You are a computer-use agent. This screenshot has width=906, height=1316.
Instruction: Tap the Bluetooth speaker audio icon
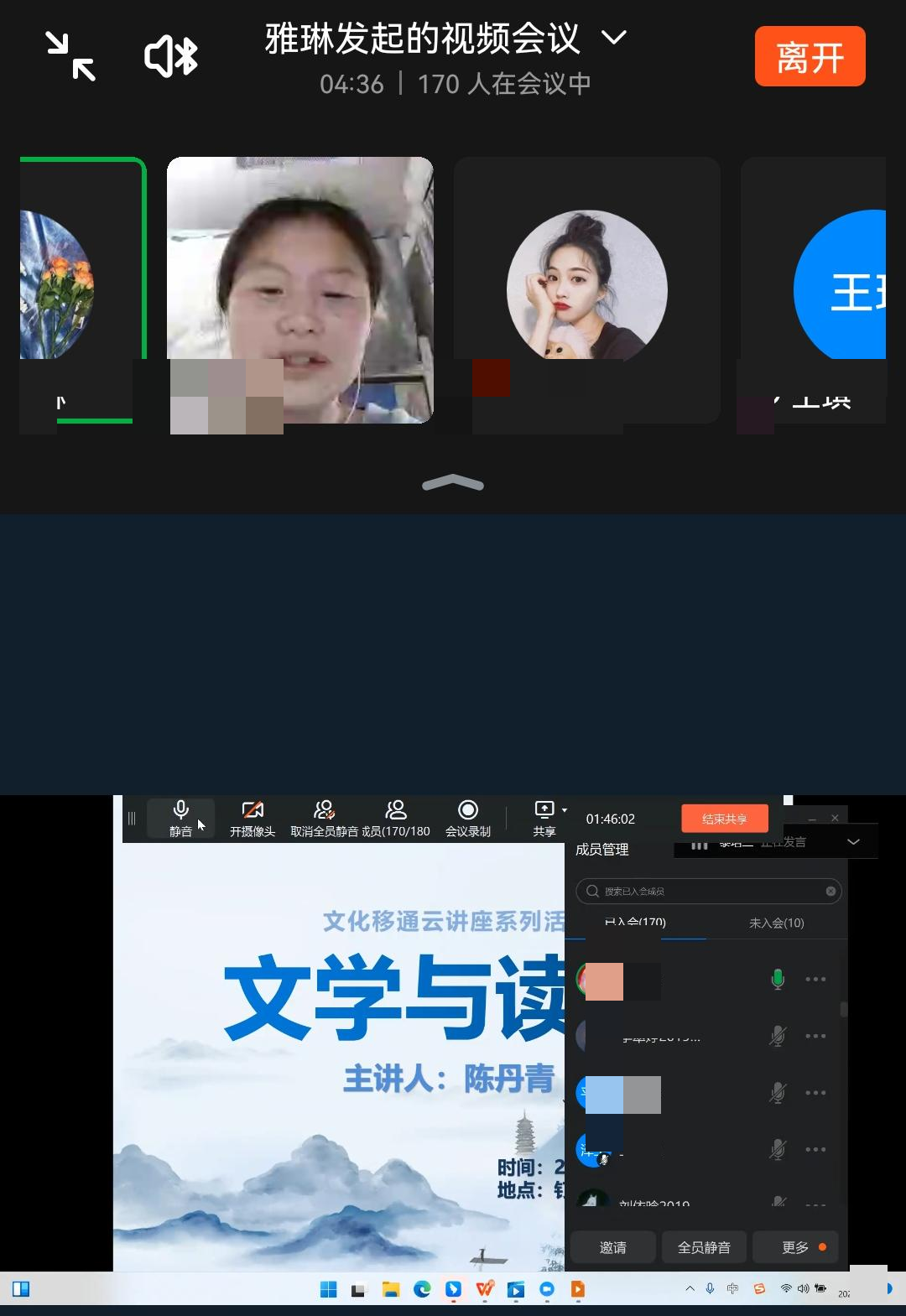pos(170,56)
